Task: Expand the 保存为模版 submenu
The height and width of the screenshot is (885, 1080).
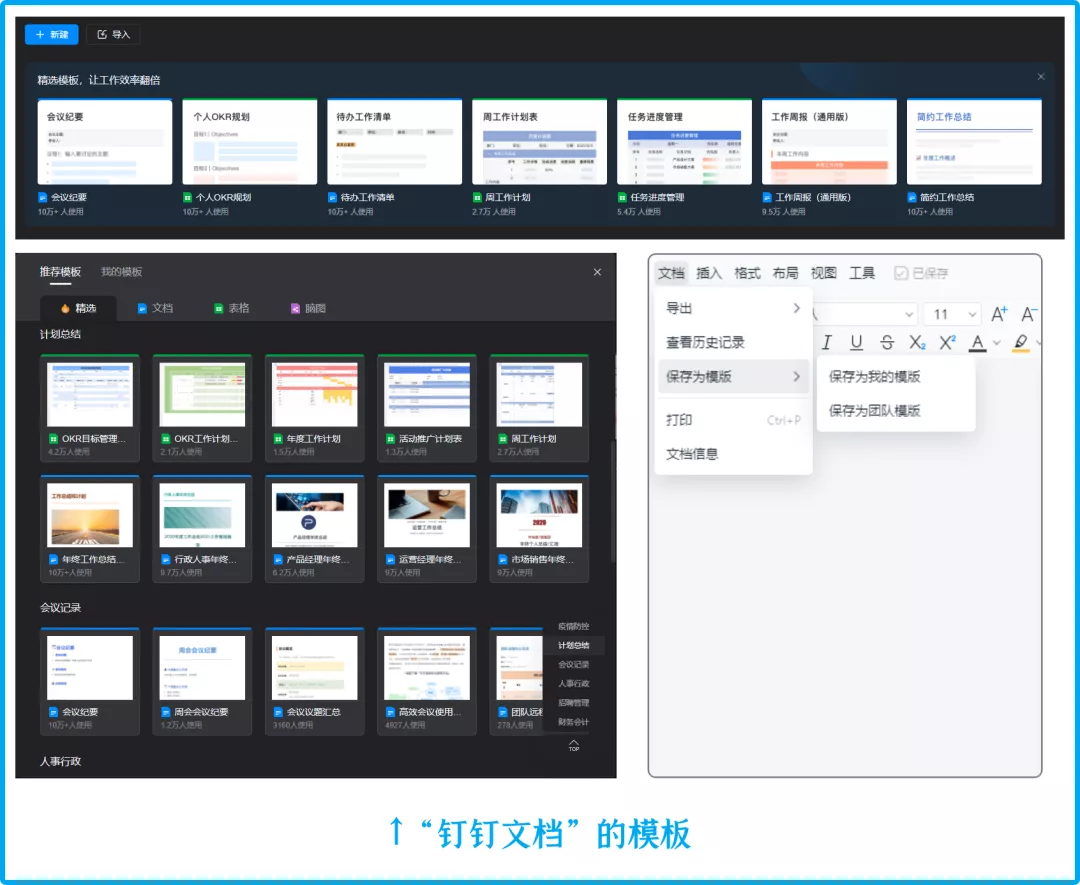Action: tap(734, 377)
